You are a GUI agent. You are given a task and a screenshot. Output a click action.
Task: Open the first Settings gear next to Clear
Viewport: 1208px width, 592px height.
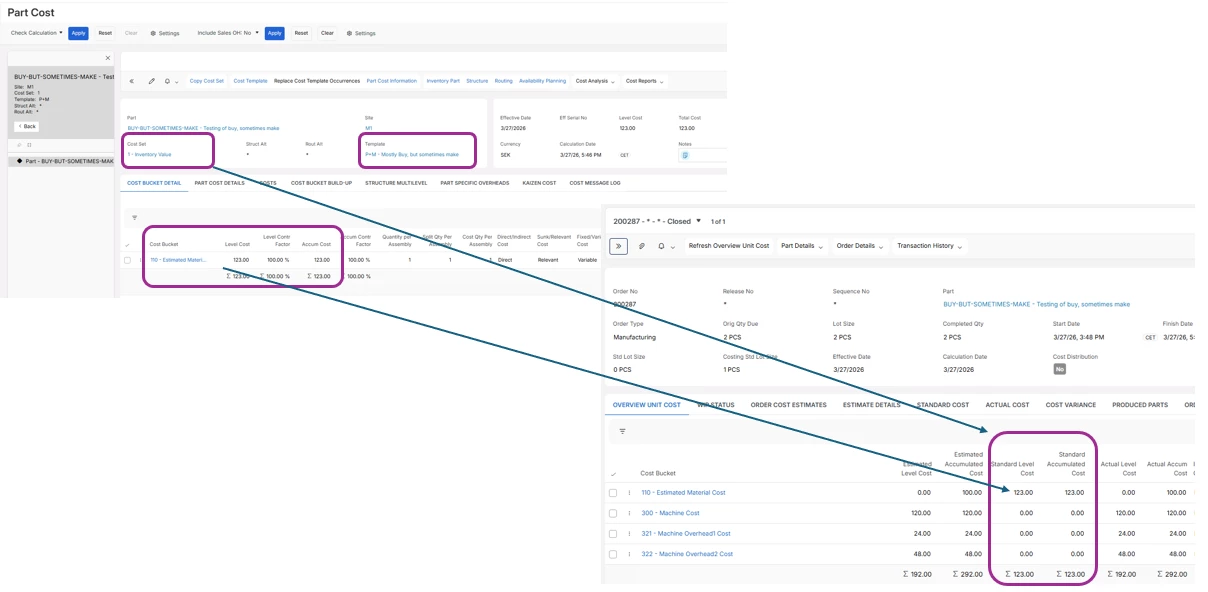click(x=165, y=33)
